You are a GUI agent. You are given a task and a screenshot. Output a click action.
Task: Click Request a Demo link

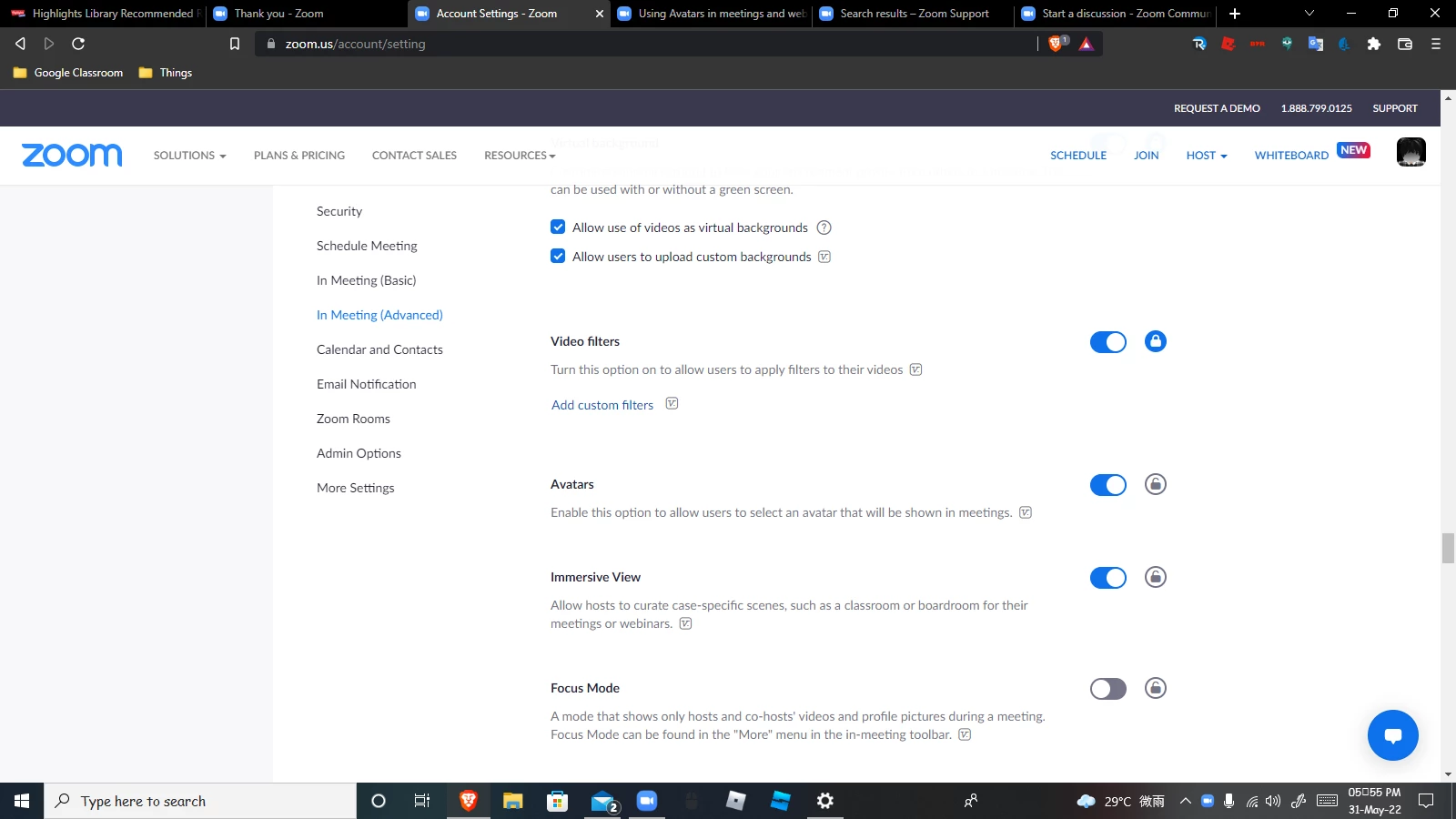pyautogui.click(x=1217, y=108)
